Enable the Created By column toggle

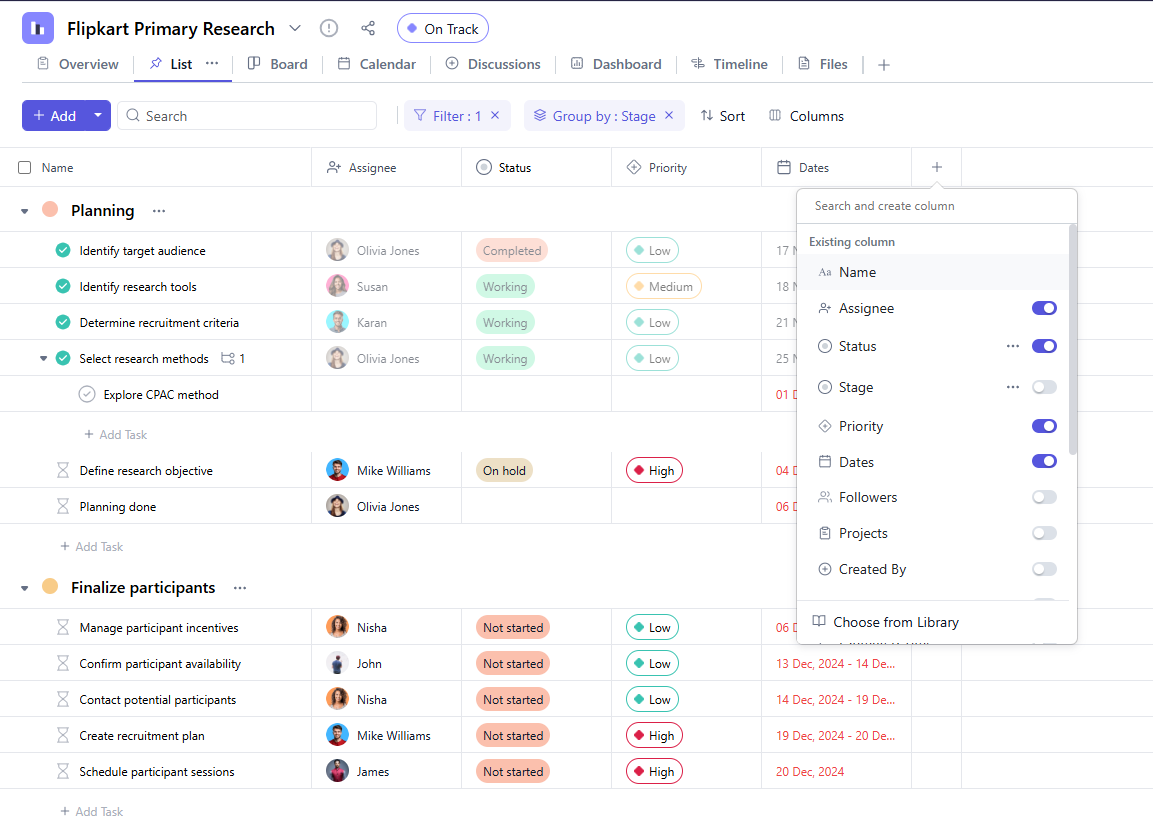click(1044, 570)
